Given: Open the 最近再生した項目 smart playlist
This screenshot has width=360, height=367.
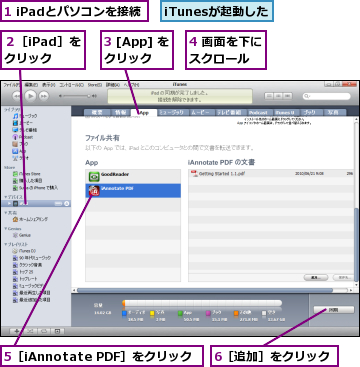Looking at the screenshot, I should click(x=32, y=293).
